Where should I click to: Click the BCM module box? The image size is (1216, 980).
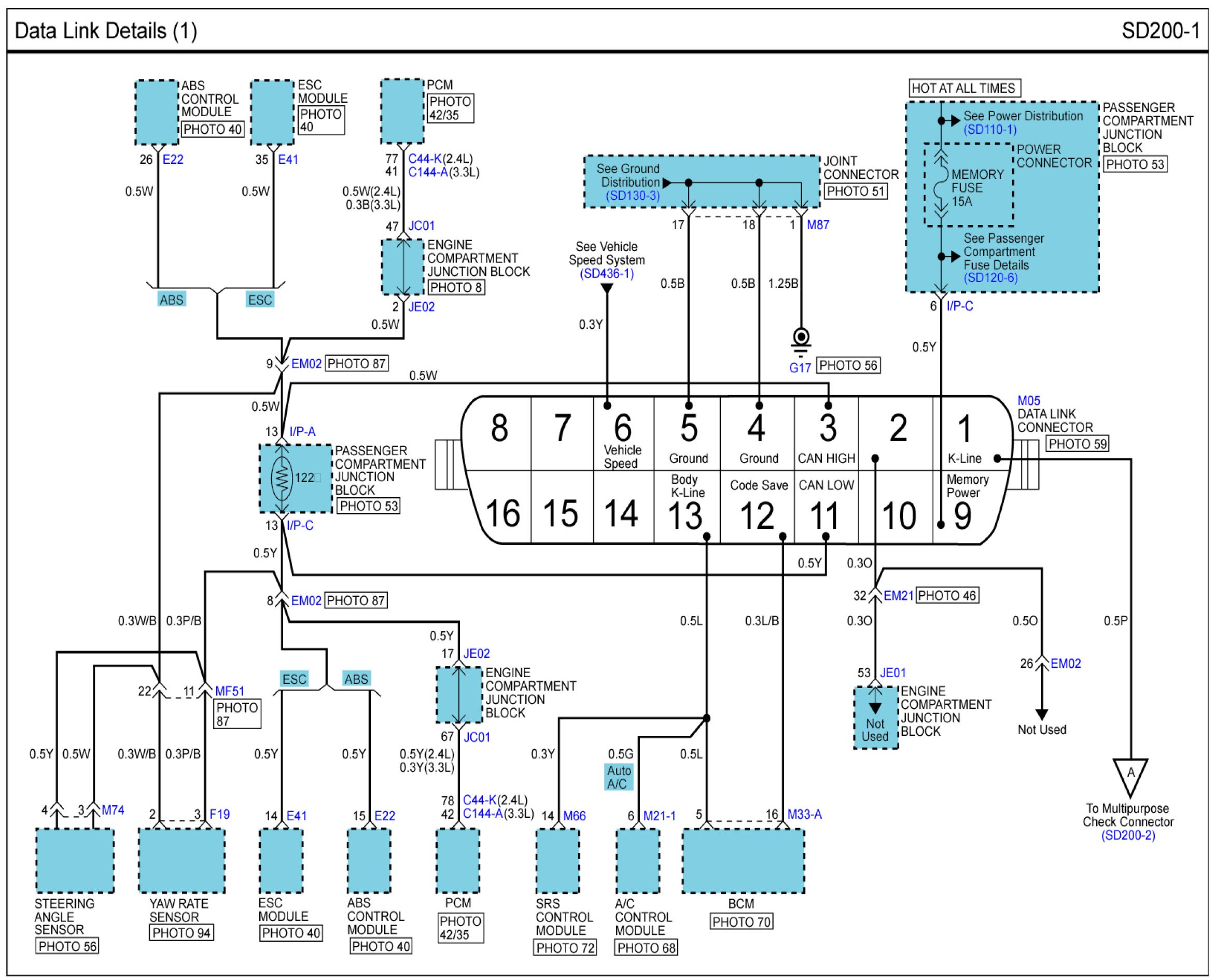pos(743,861)
